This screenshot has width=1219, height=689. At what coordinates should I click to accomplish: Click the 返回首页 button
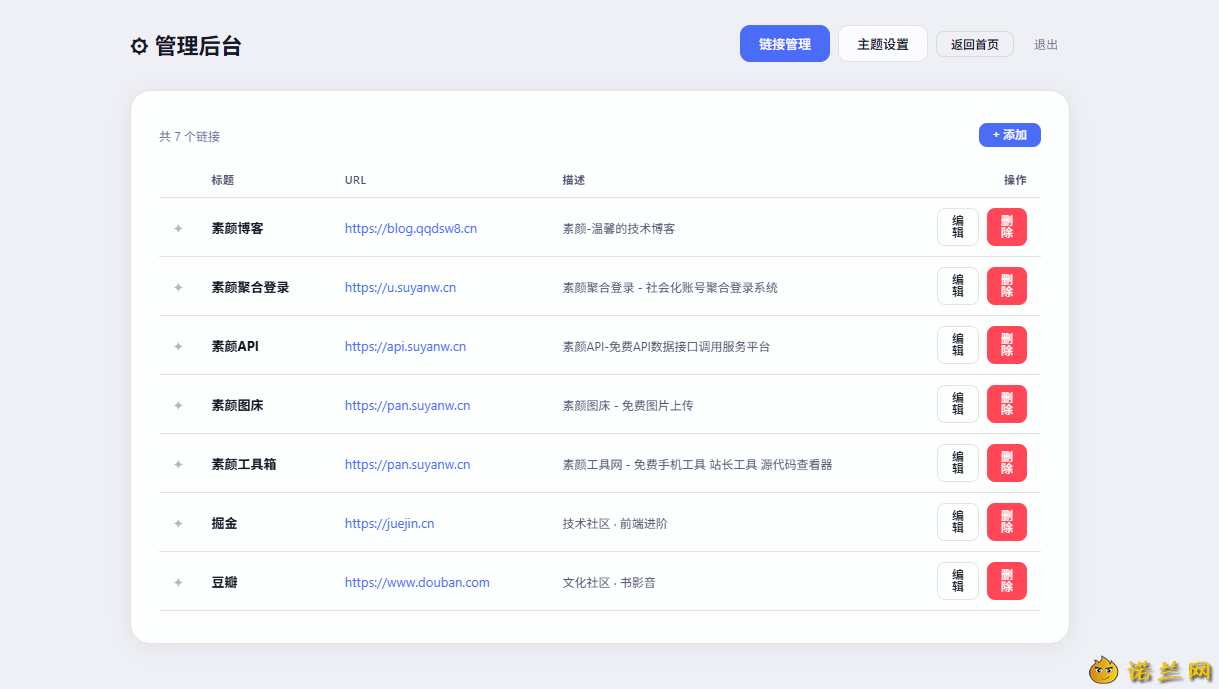[975, 44]
